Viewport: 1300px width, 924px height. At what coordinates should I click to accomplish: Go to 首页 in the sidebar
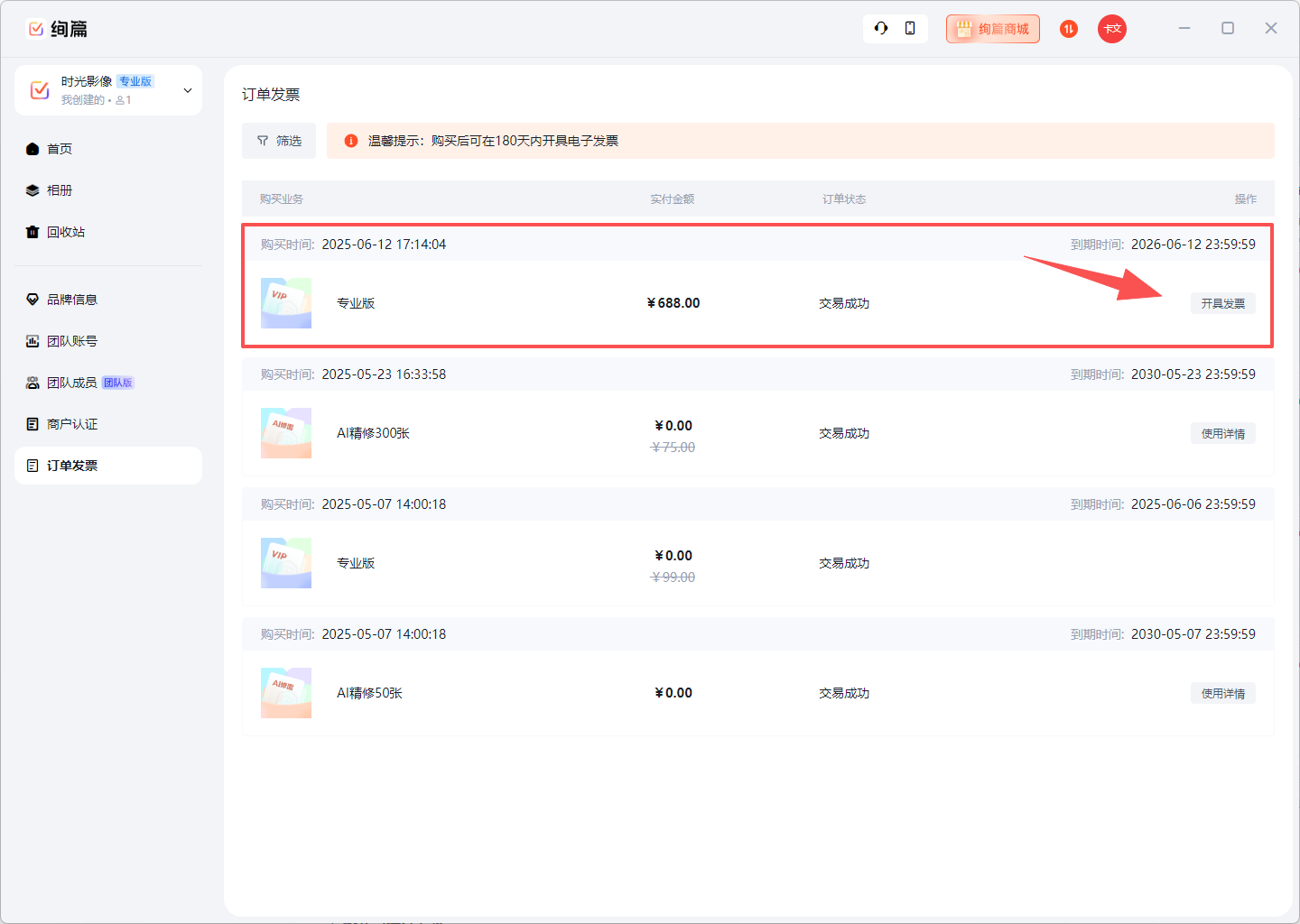60,149
